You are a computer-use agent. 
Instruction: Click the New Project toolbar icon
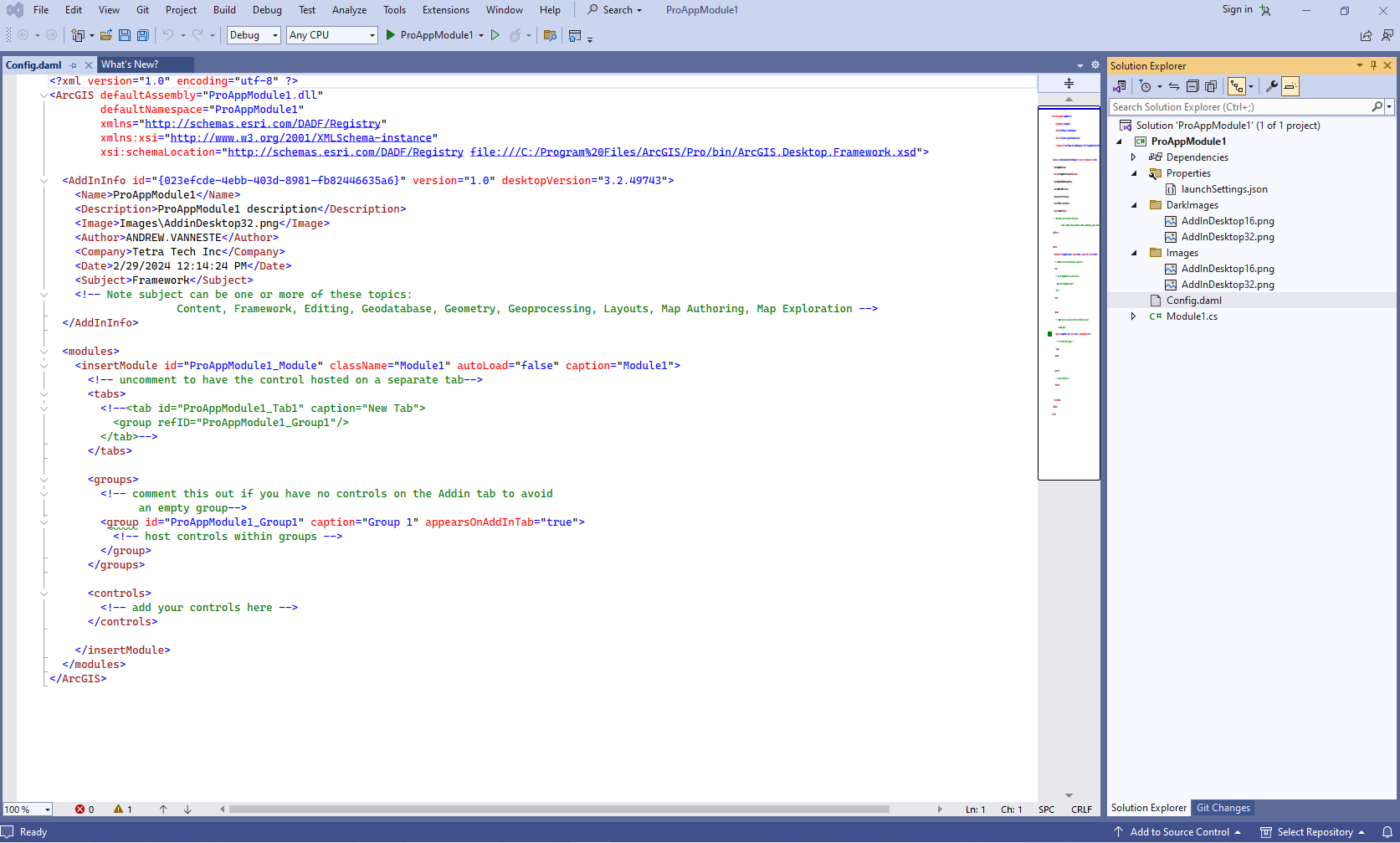pos(78,35)
